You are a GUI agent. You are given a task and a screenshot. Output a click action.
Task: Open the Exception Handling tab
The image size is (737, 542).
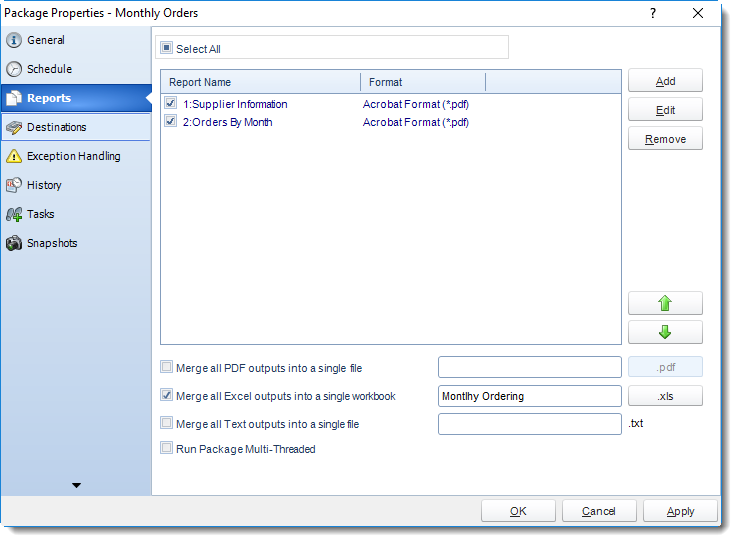click(x=74, y=156)
